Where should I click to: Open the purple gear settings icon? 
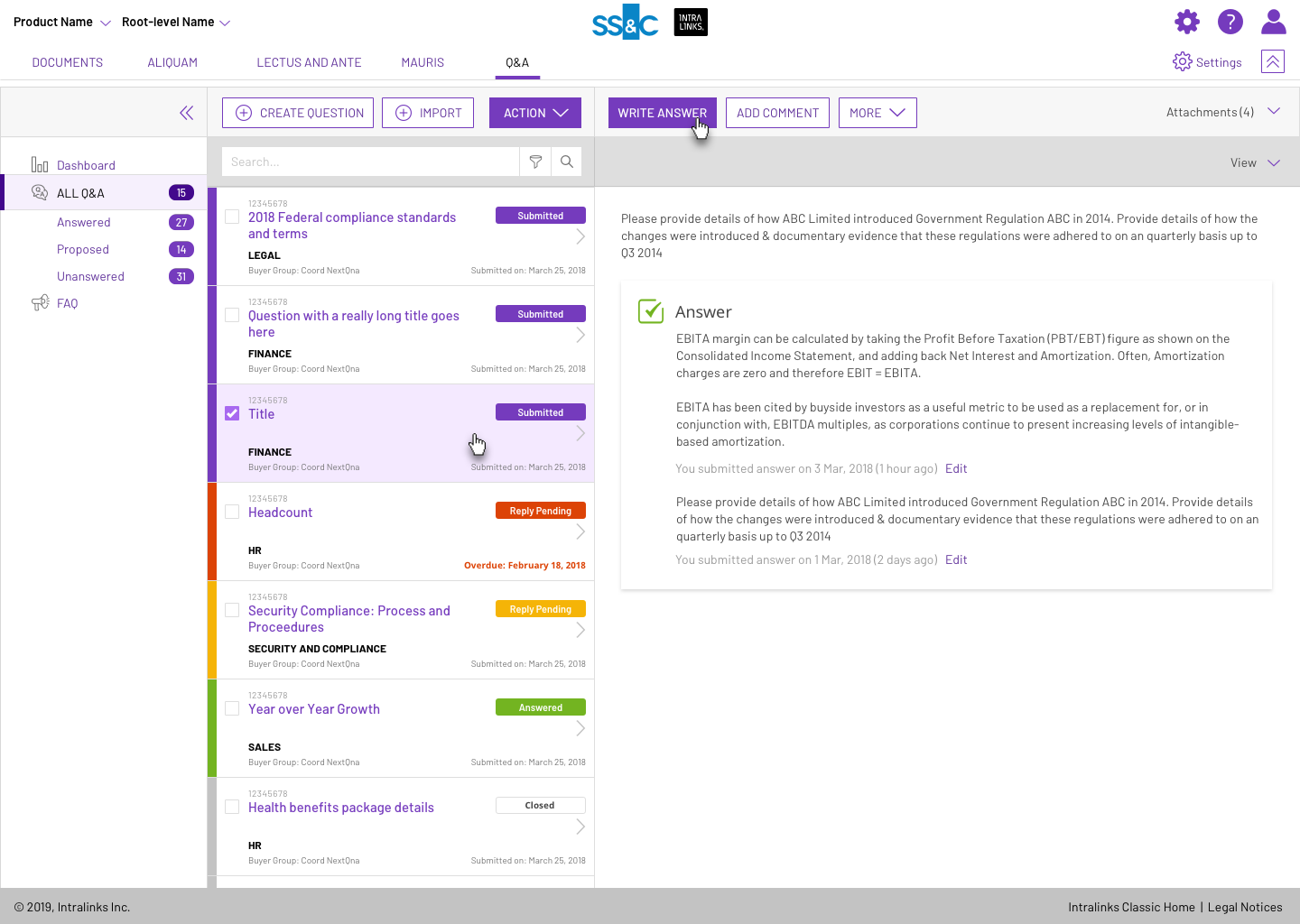tap(1187, 22)
